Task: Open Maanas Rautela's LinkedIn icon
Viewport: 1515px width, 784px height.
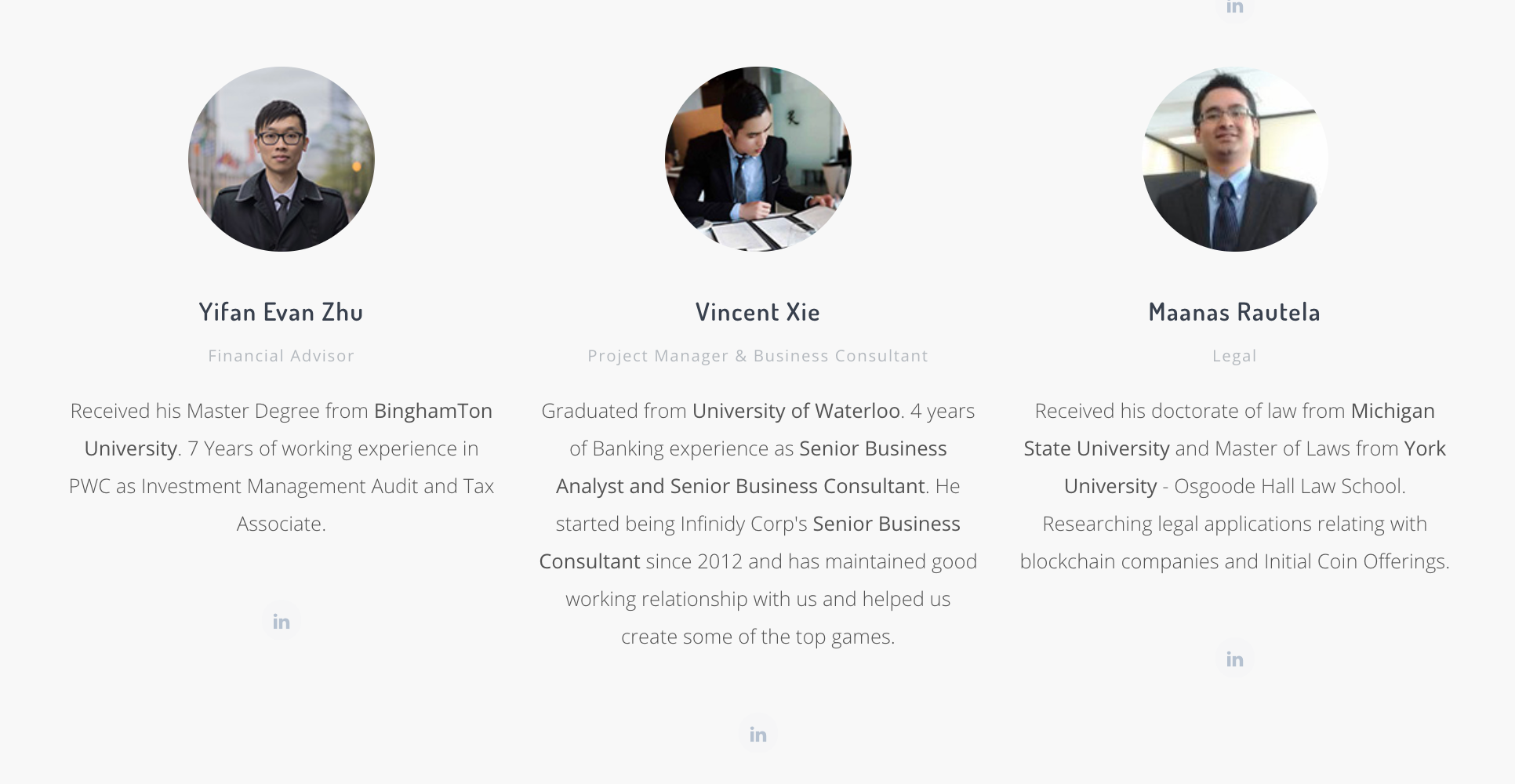Action: [1234, 659]
